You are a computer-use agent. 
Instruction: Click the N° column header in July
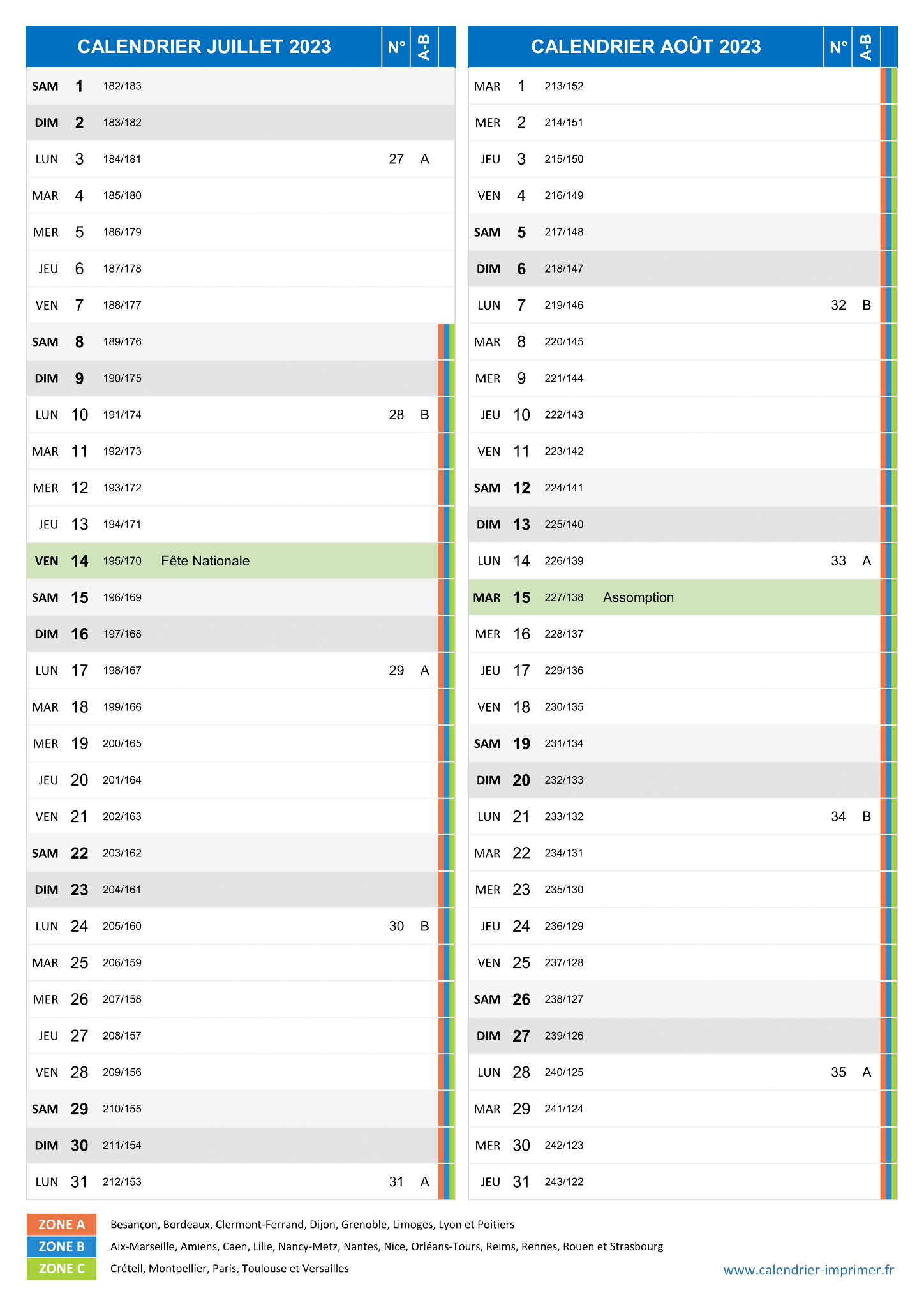(396, 47)
